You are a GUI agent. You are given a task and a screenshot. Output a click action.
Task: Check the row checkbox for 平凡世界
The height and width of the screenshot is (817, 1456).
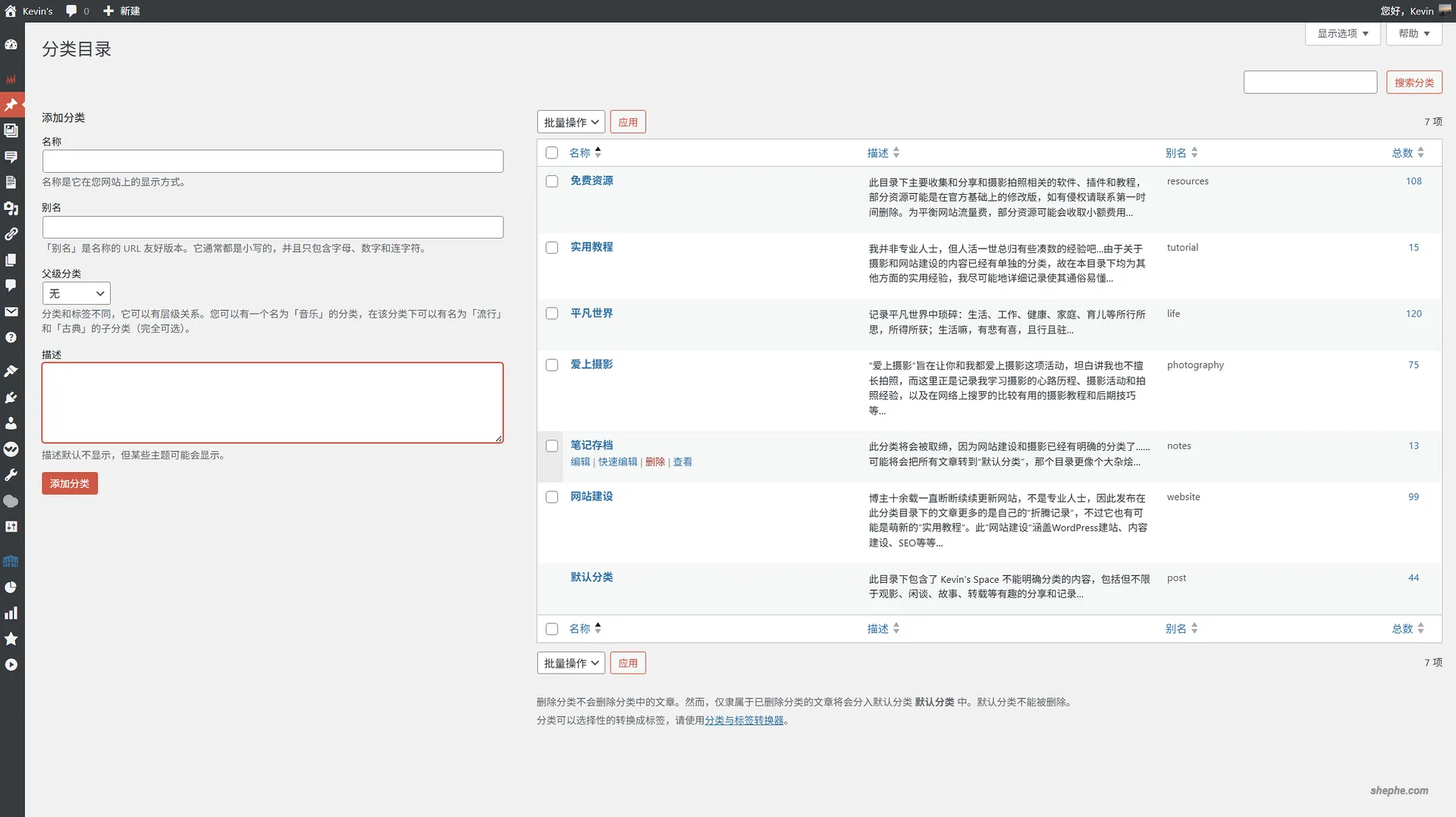551,313
